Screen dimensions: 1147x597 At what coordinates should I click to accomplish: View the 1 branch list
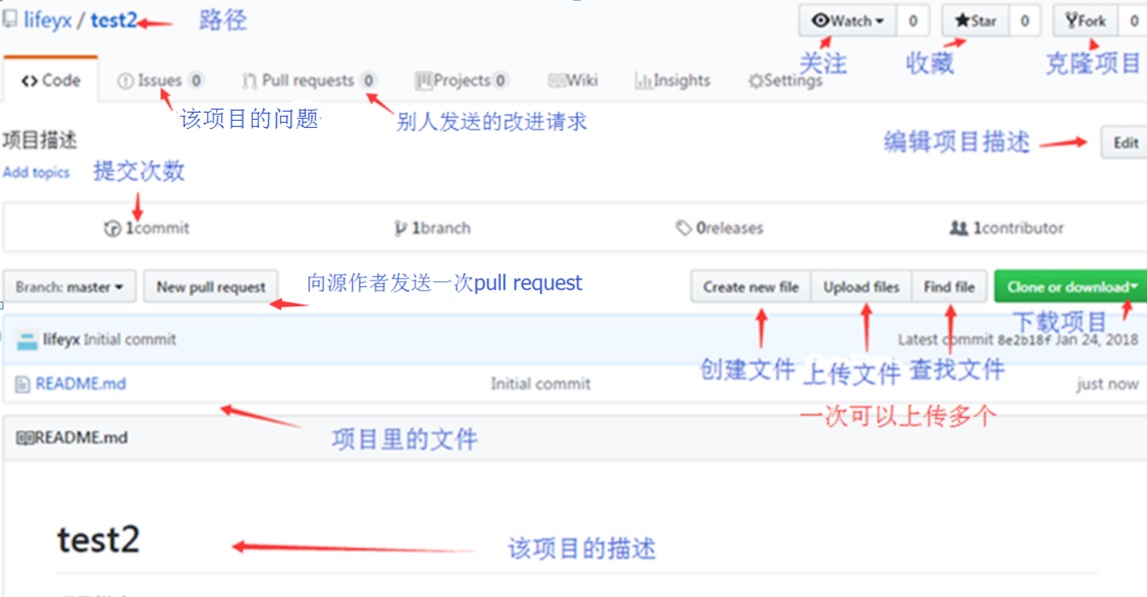coord(432,228)
